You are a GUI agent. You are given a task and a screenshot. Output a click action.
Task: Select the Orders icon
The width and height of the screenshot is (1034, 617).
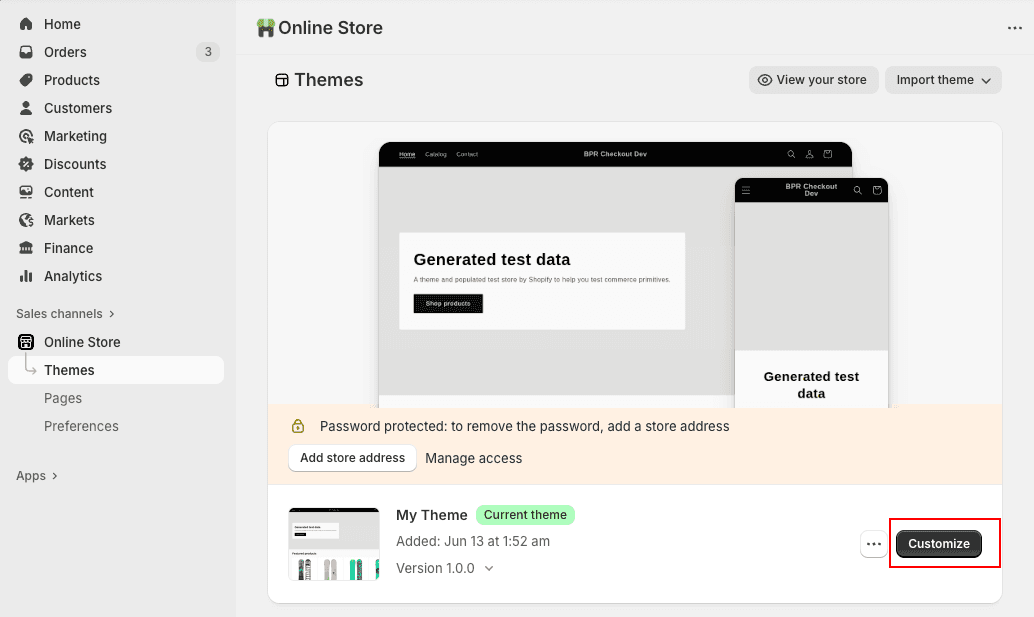[25, 52]
